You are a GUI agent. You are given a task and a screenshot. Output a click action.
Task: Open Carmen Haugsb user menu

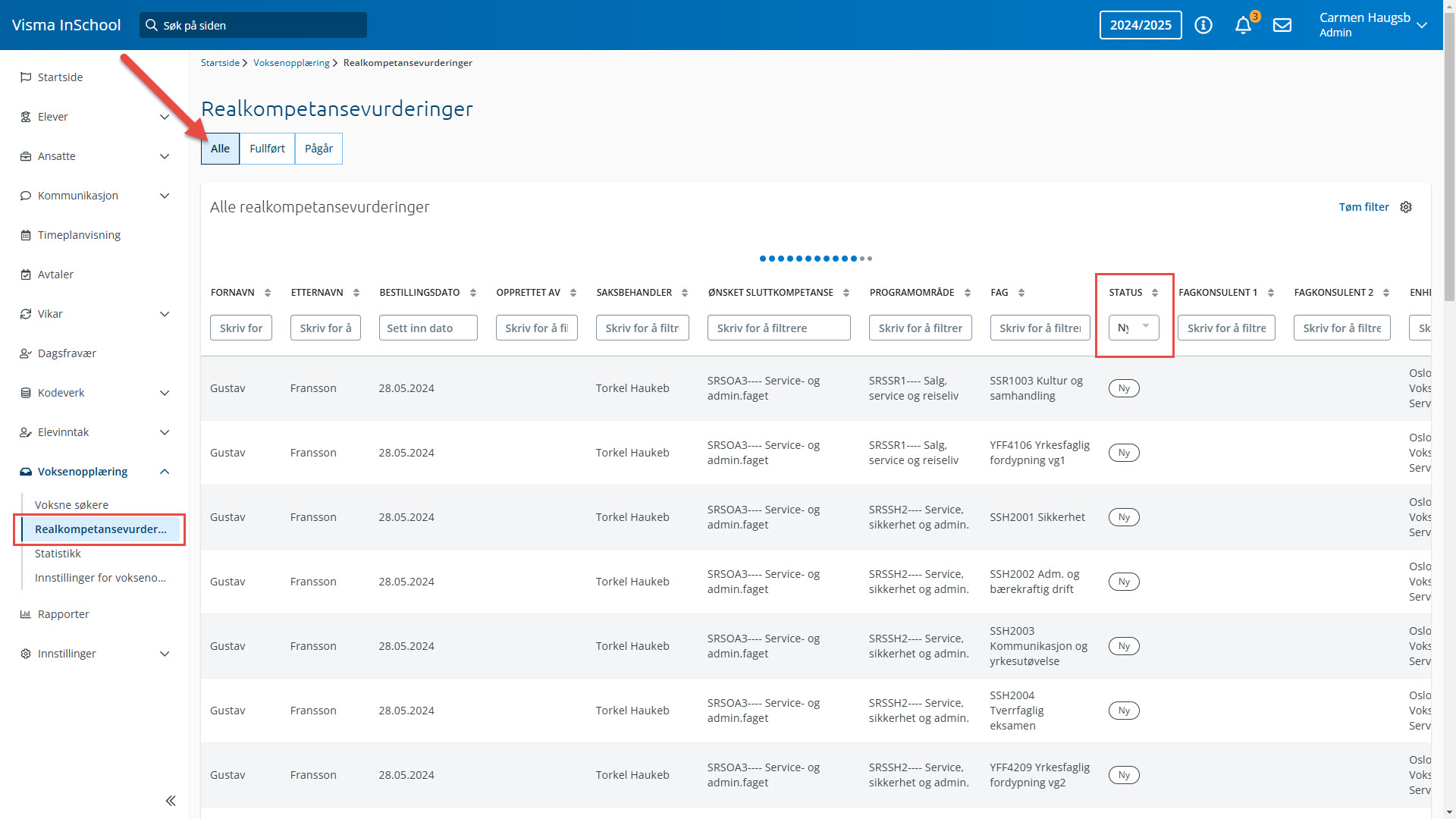(x=1373, y=25)
